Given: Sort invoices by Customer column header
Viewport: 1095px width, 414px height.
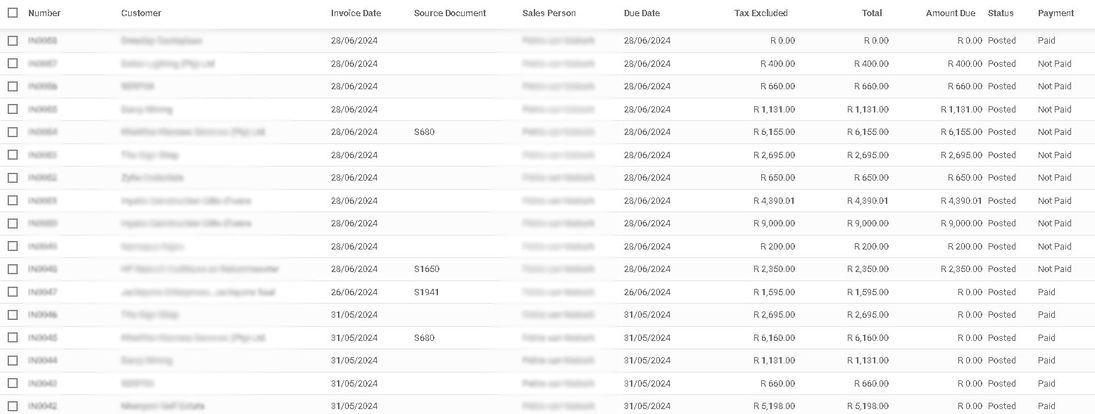Looking at the screenshot, I should click(x=141, y=14).
